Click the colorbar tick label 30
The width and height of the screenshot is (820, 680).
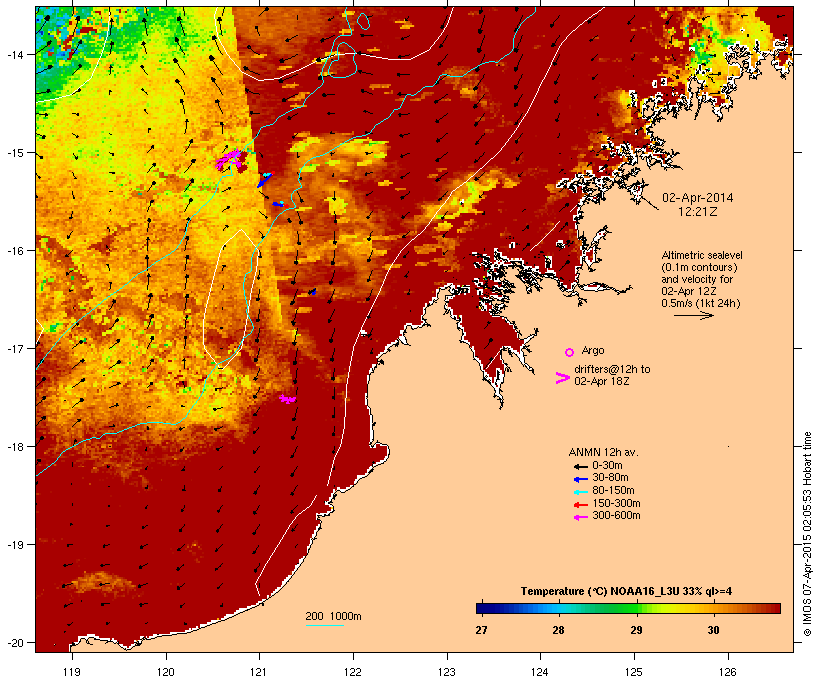pyautogui.click(x=713, y=630)
